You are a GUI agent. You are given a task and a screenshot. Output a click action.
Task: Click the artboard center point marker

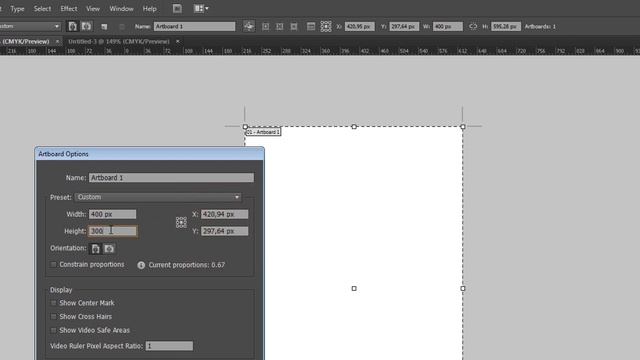tap(354, 289)
